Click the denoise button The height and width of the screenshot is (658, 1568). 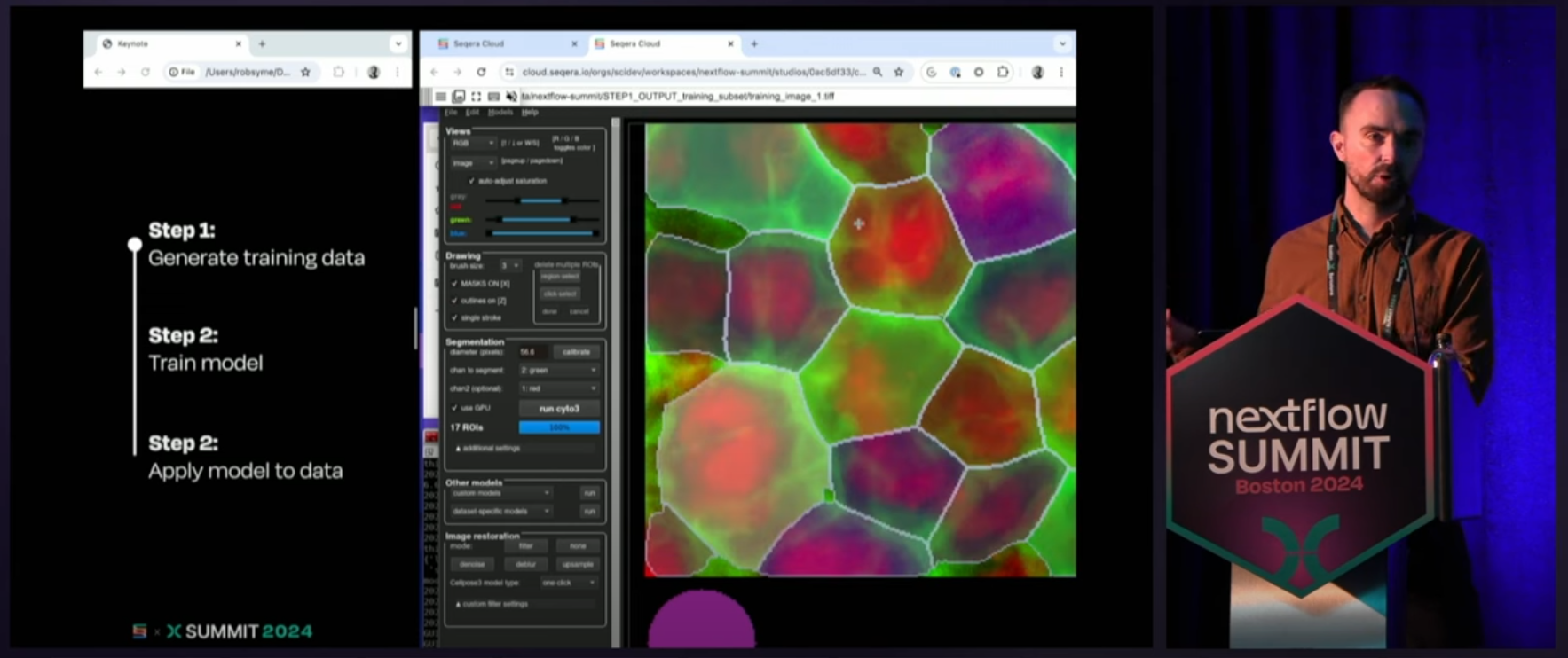pyautogui.click(x=472, y=564)
